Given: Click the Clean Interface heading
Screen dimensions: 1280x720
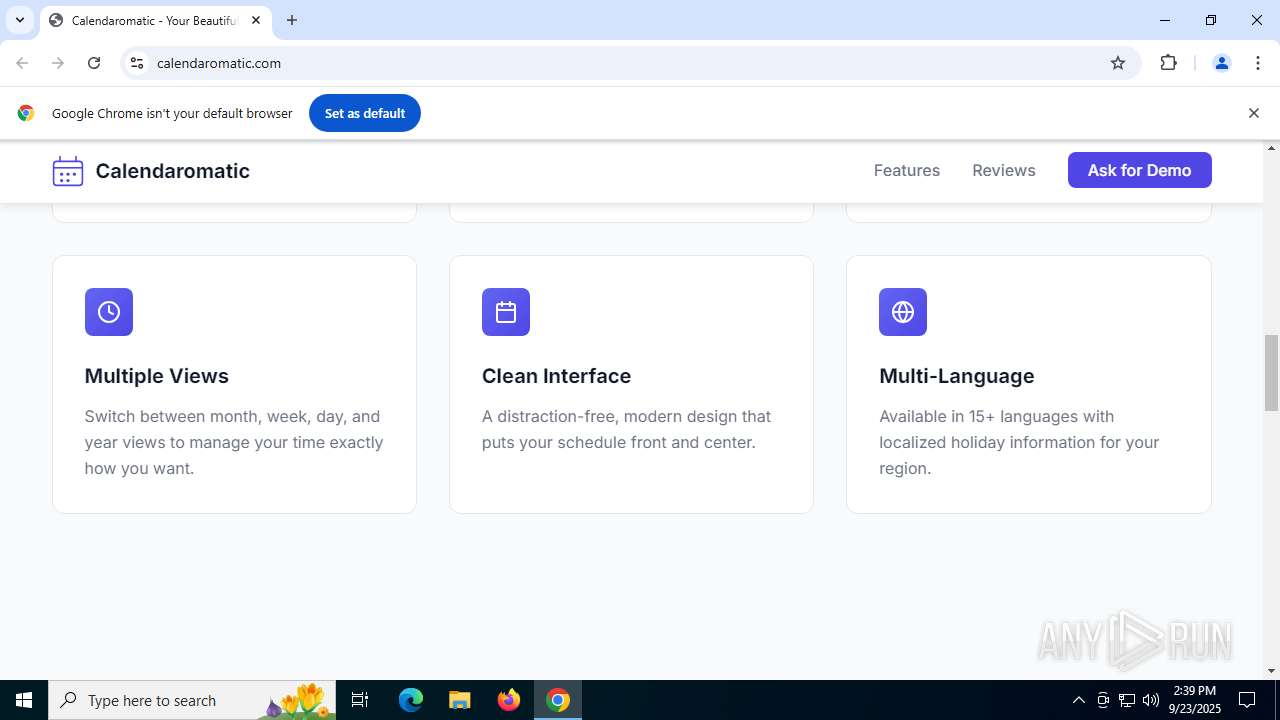Looking at the screenshot, I should 556,376.
